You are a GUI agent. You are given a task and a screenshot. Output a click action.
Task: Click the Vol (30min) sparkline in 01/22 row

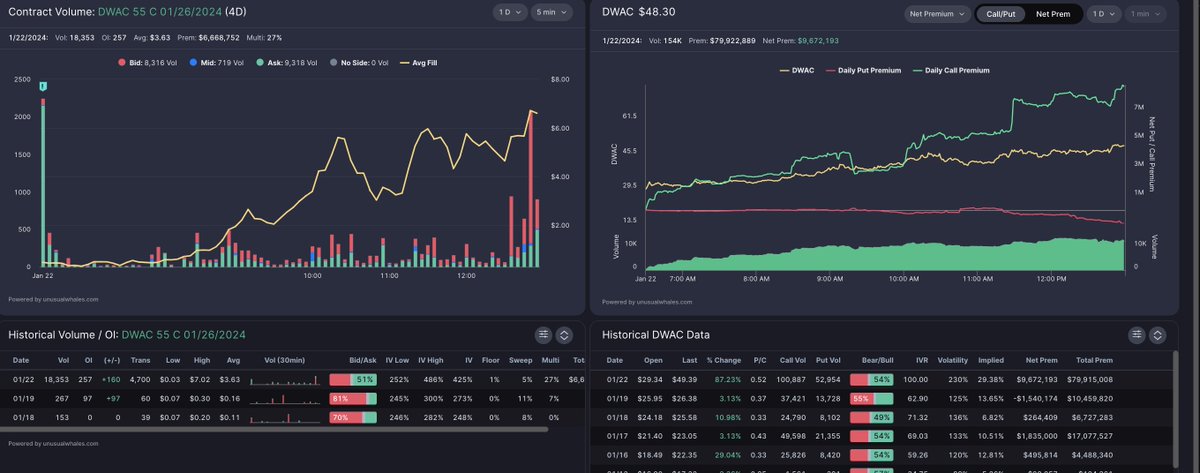[284, 380]
